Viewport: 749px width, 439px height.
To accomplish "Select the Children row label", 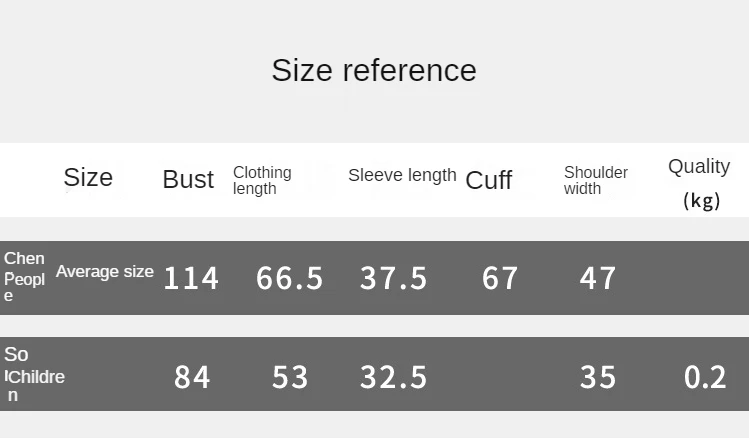I will pos(34,377).
